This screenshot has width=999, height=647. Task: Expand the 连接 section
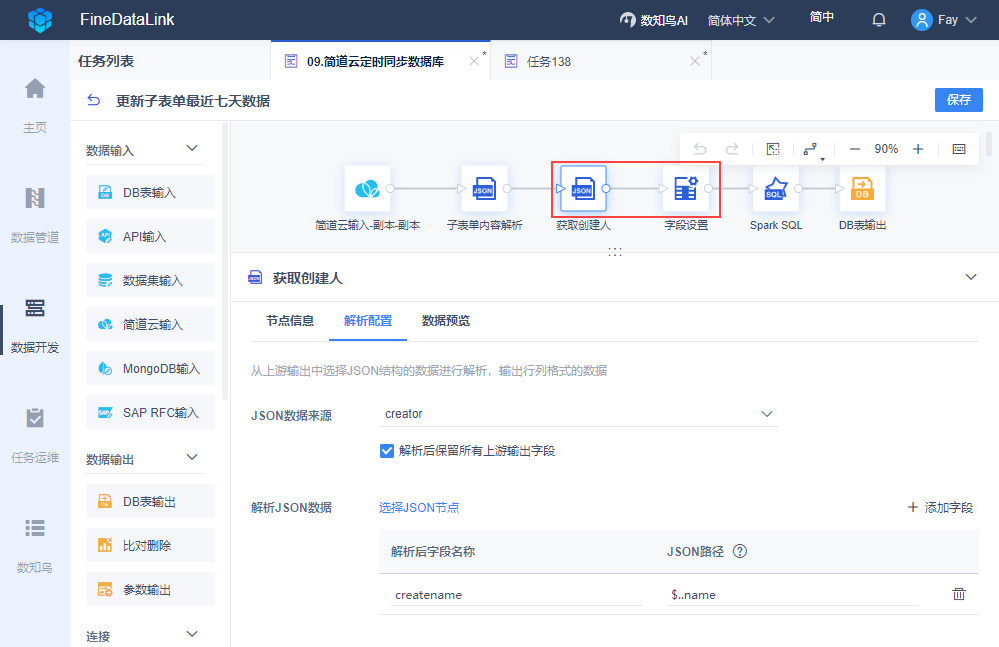[x=192, y=634]
